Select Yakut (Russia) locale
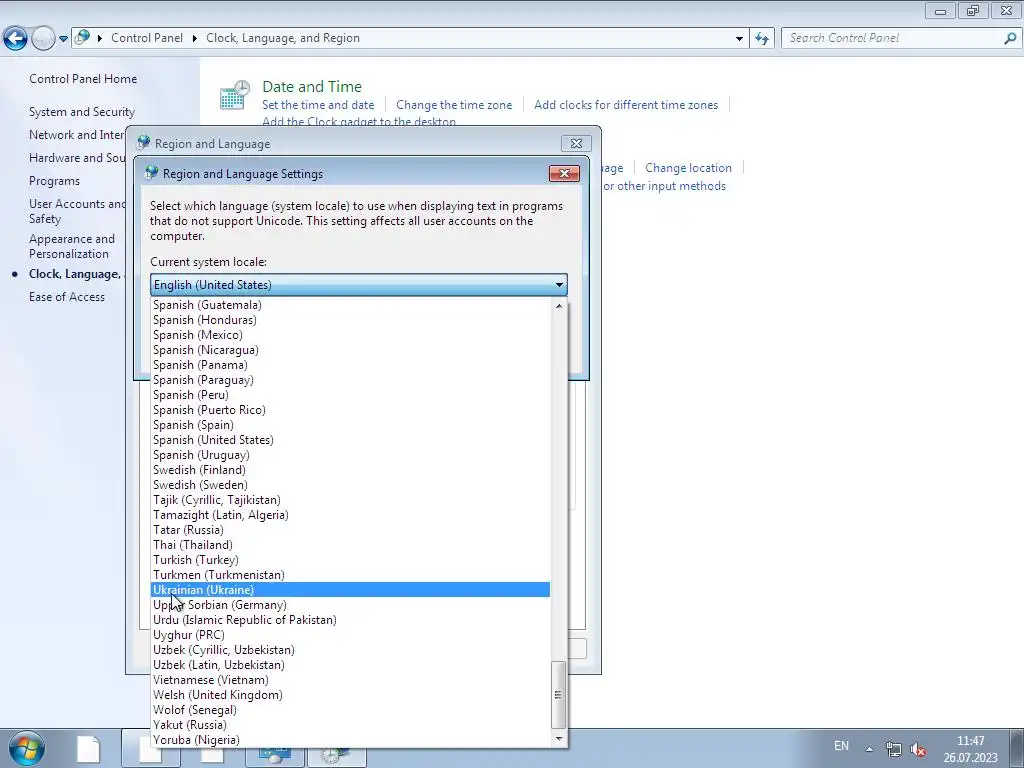 [x=351, y=726]
